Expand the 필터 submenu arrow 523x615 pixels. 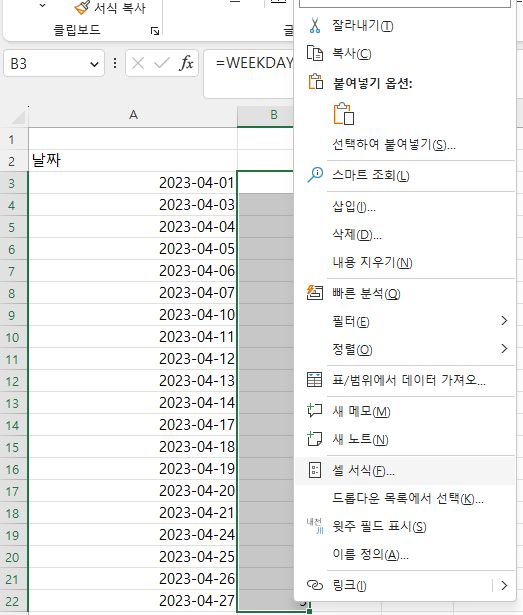tap(505, 321)
